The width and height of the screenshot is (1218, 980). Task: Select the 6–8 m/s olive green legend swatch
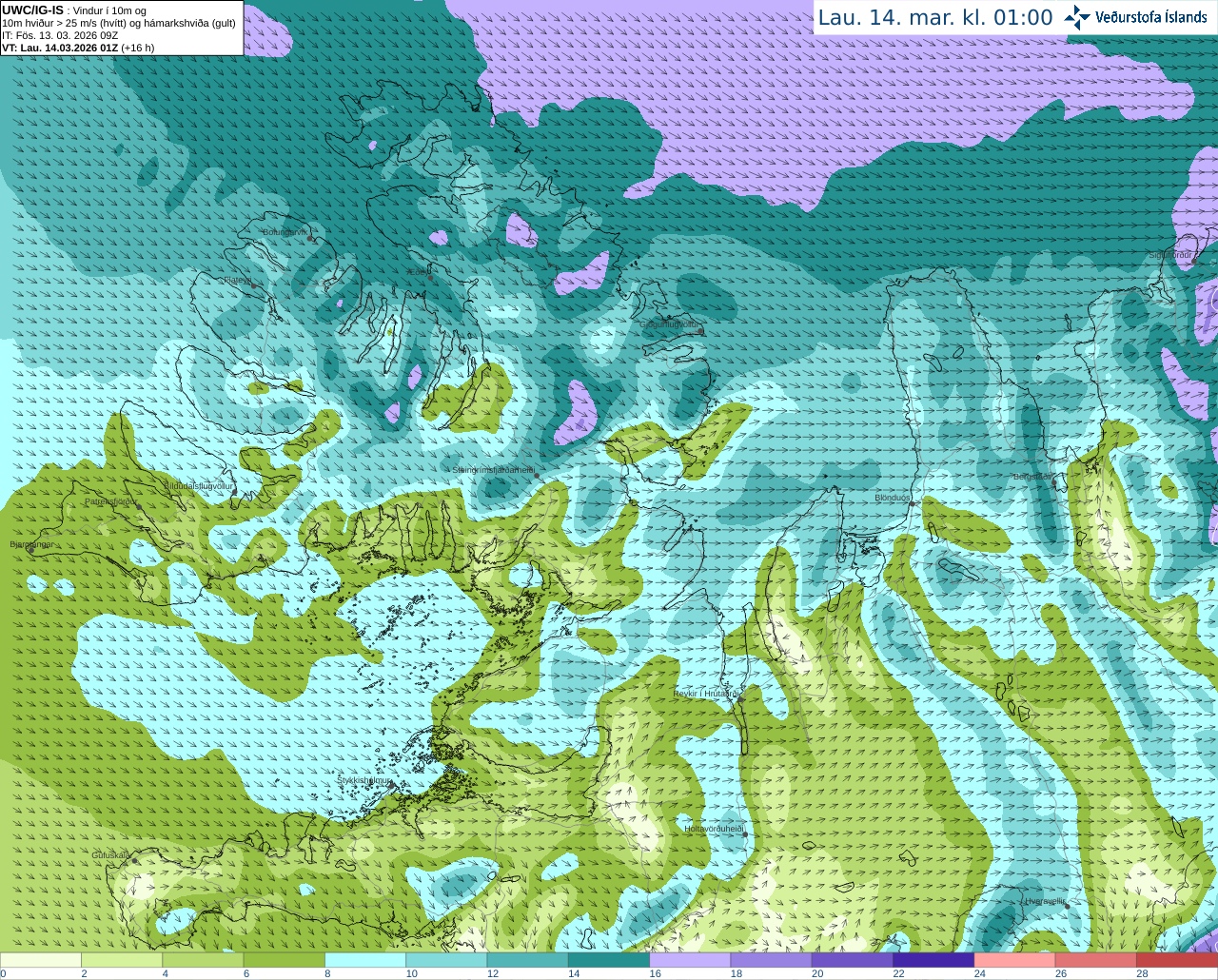pyautogui.click(x=285, y=960)
